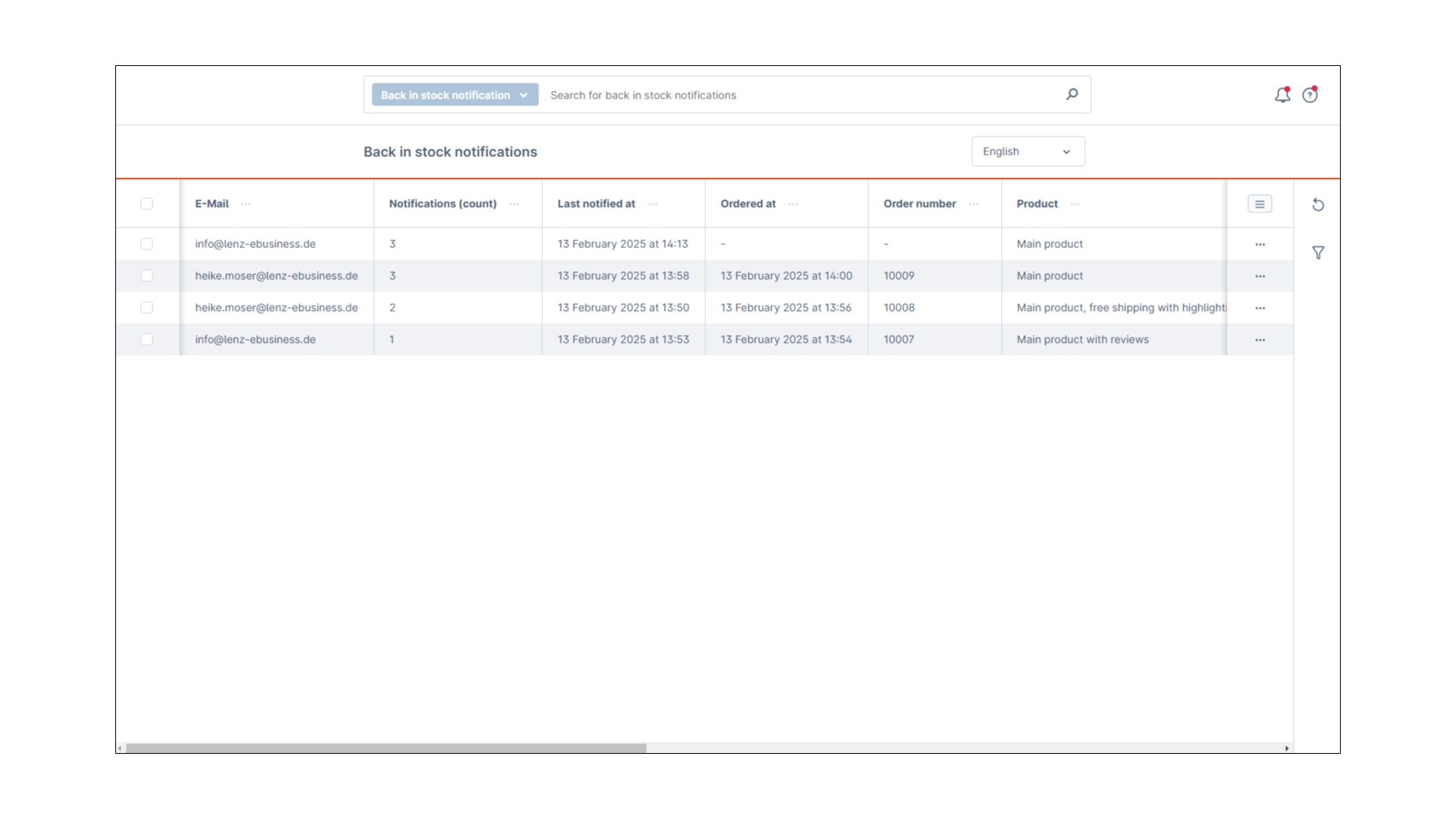Sort by E-Mail column header
The image size is (1456, 819).
pyautogui.click(x=212, y=203)
